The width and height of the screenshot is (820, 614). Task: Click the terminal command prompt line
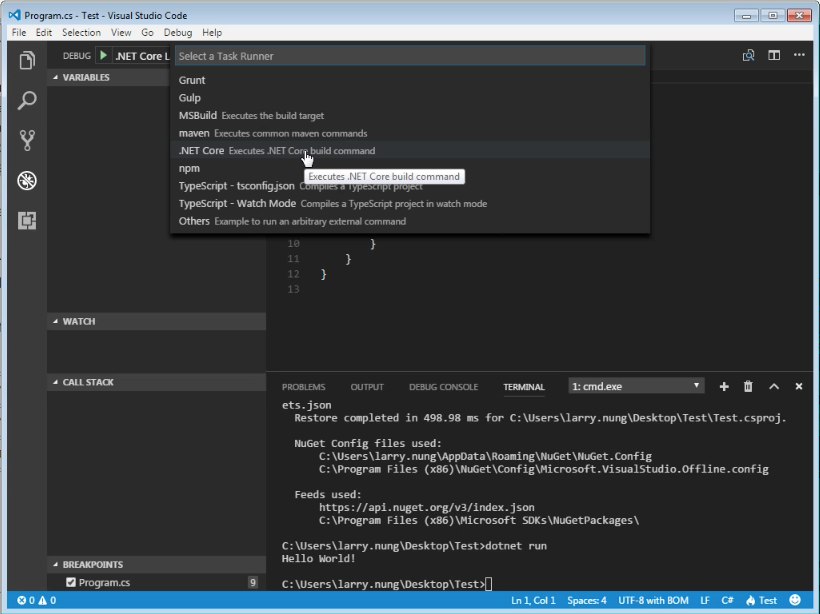pos(387,584)
